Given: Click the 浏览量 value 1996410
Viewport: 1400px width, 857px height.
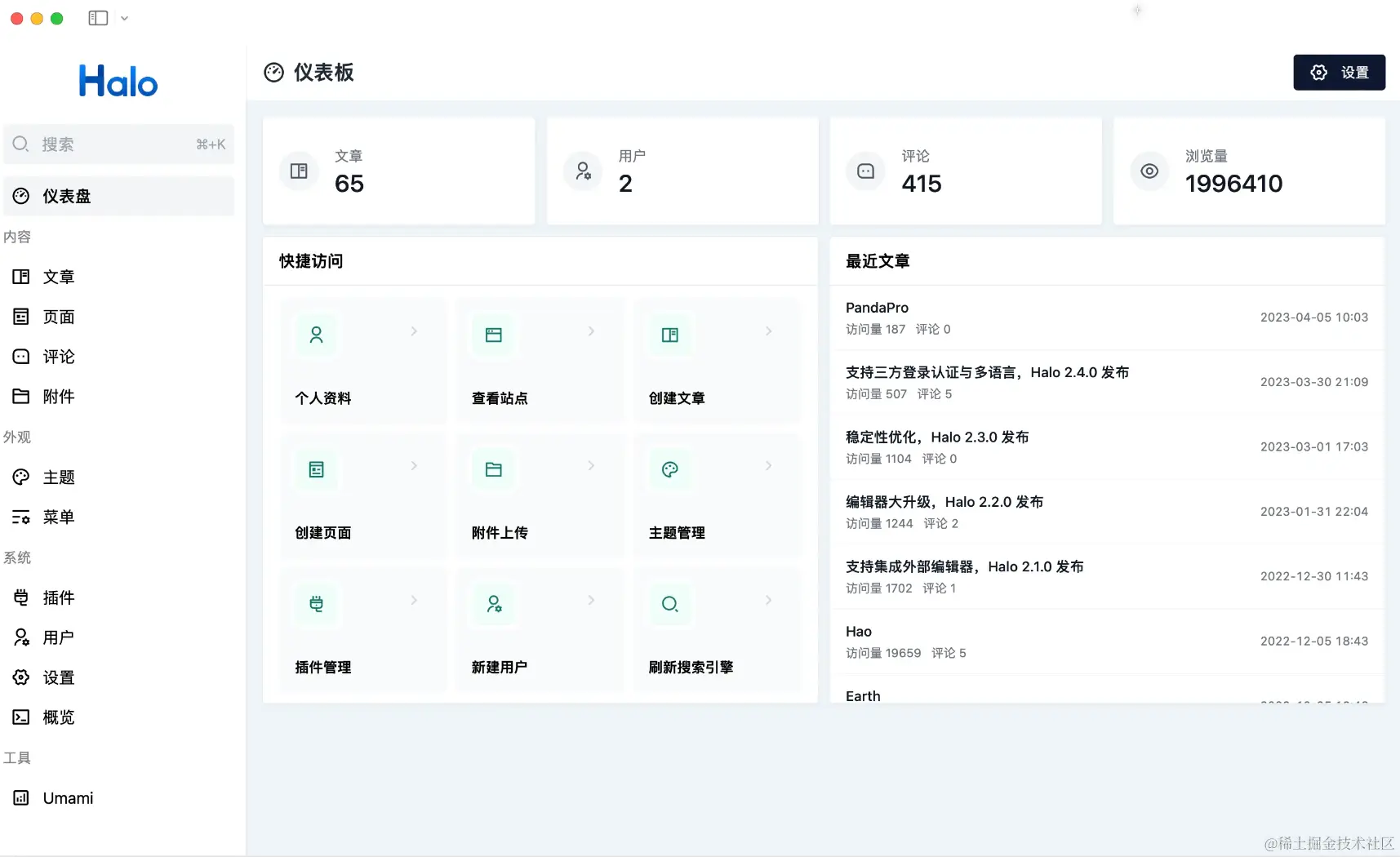Looking at the screenshot, I should 1233,184.
